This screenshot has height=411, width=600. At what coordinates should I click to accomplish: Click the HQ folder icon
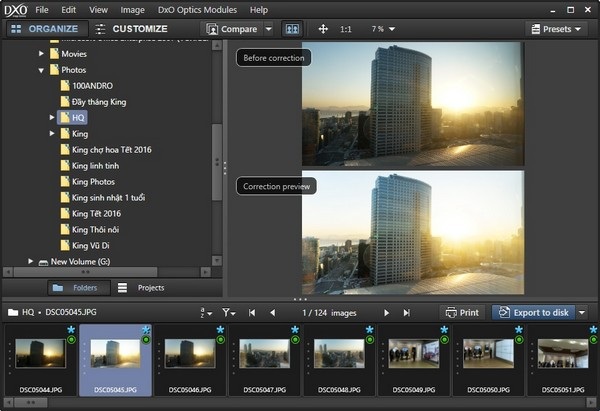(65, 117)
